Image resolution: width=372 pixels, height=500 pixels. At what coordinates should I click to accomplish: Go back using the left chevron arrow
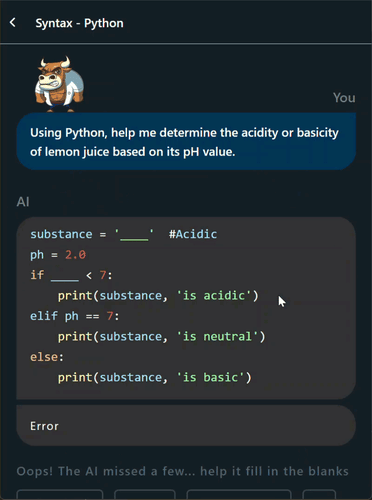13,23
